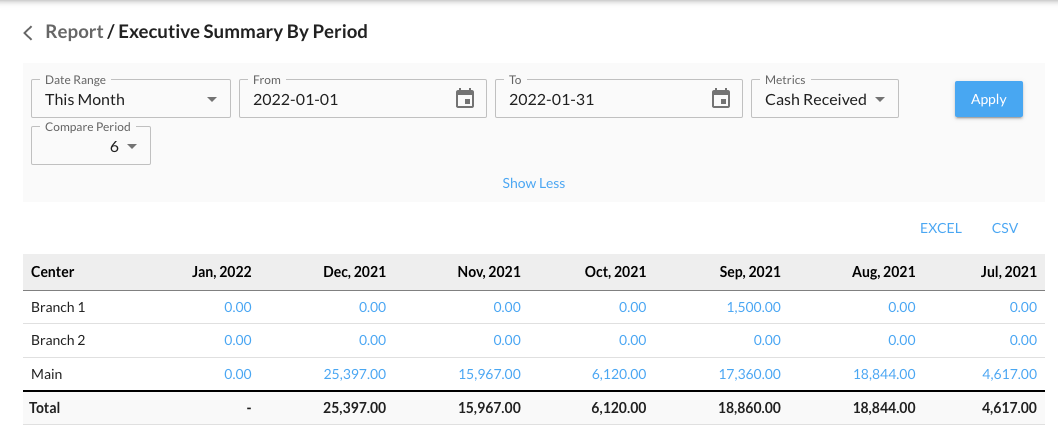
Task: Open the From date calendar icon
Action: [464, 99]
